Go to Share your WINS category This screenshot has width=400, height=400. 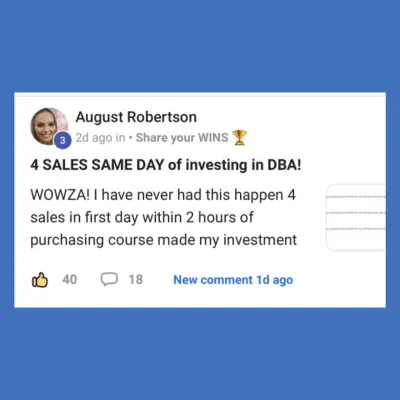click(x=182, y=138)
